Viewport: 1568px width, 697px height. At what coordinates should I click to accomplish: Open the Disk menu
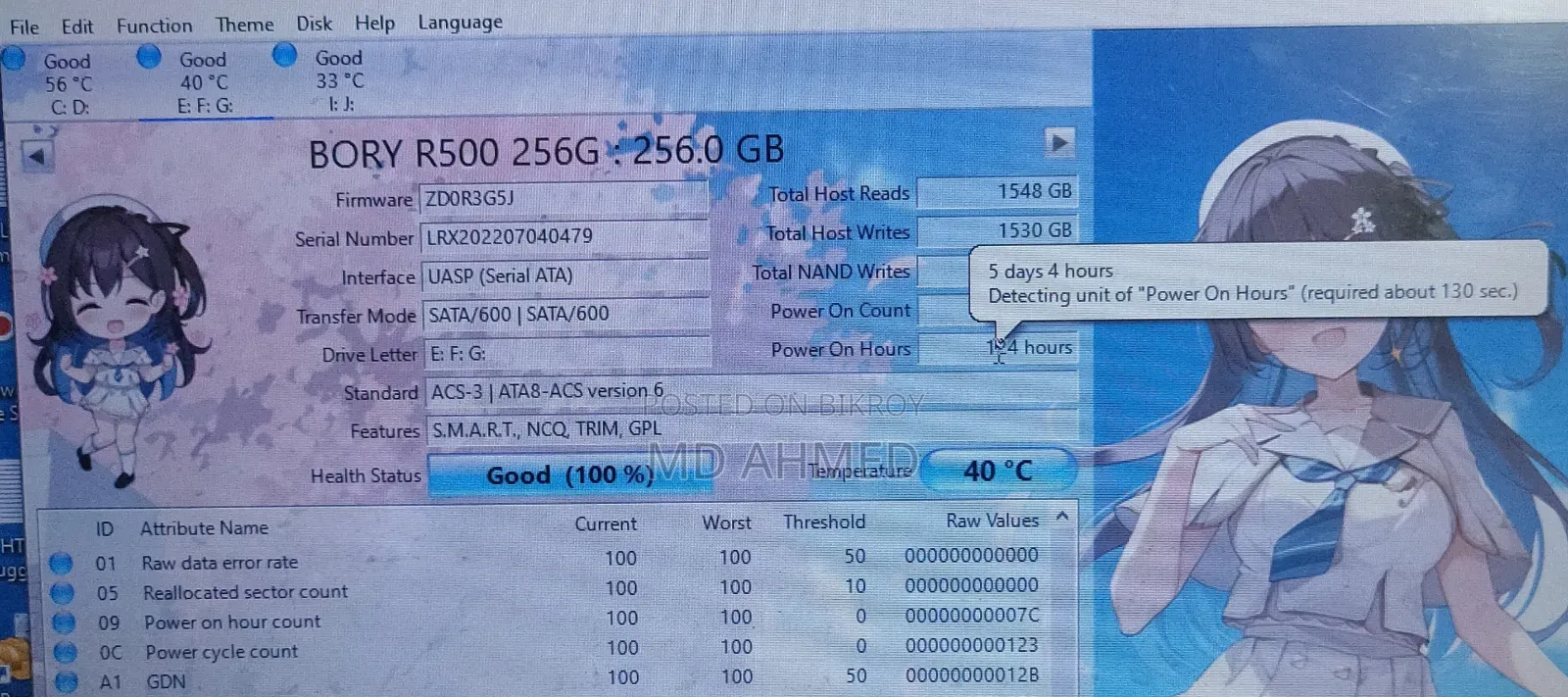coord(315,24)
